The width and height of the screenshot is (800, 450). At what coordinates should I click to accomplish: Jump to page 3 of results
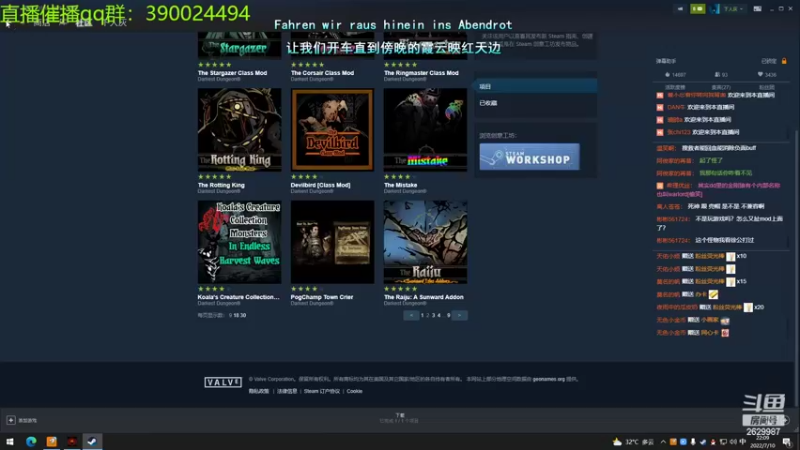click(433, 315)
